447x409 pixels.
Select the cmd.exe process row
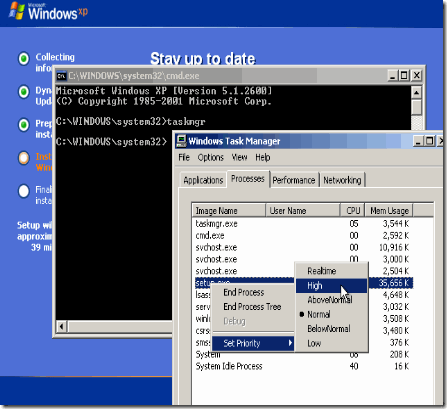(303, 236)
